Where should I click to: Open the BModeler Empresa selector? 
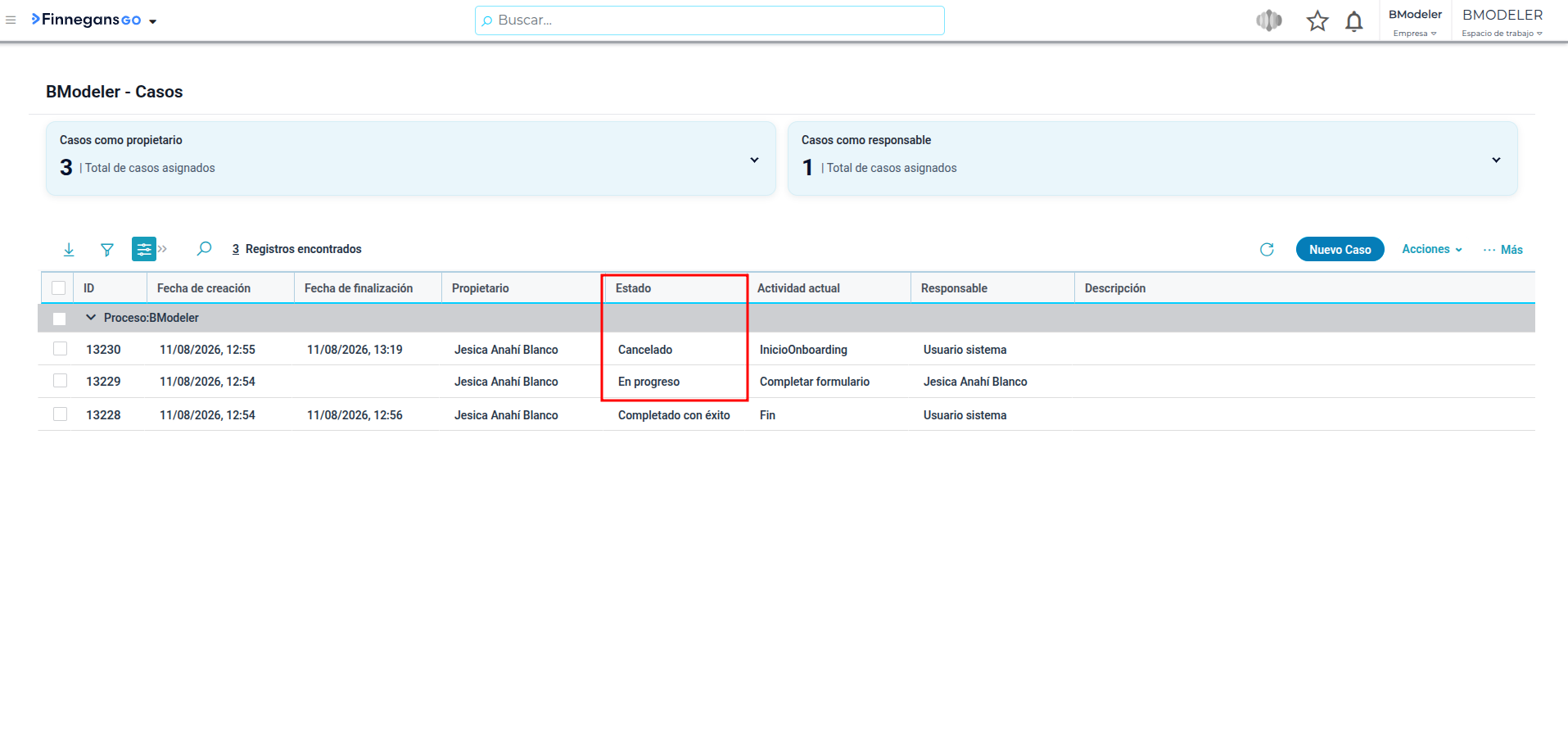coord(1415,22)
